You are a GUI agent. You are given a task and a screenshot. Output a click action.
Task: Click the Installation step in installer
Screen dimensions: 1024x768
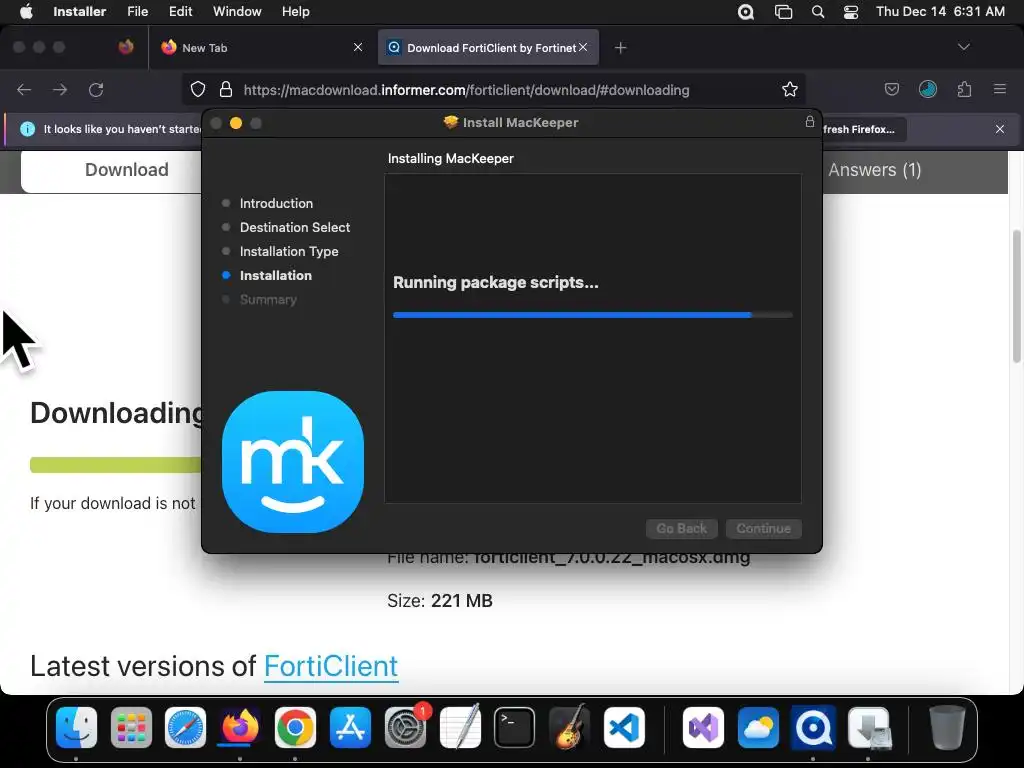275,276
